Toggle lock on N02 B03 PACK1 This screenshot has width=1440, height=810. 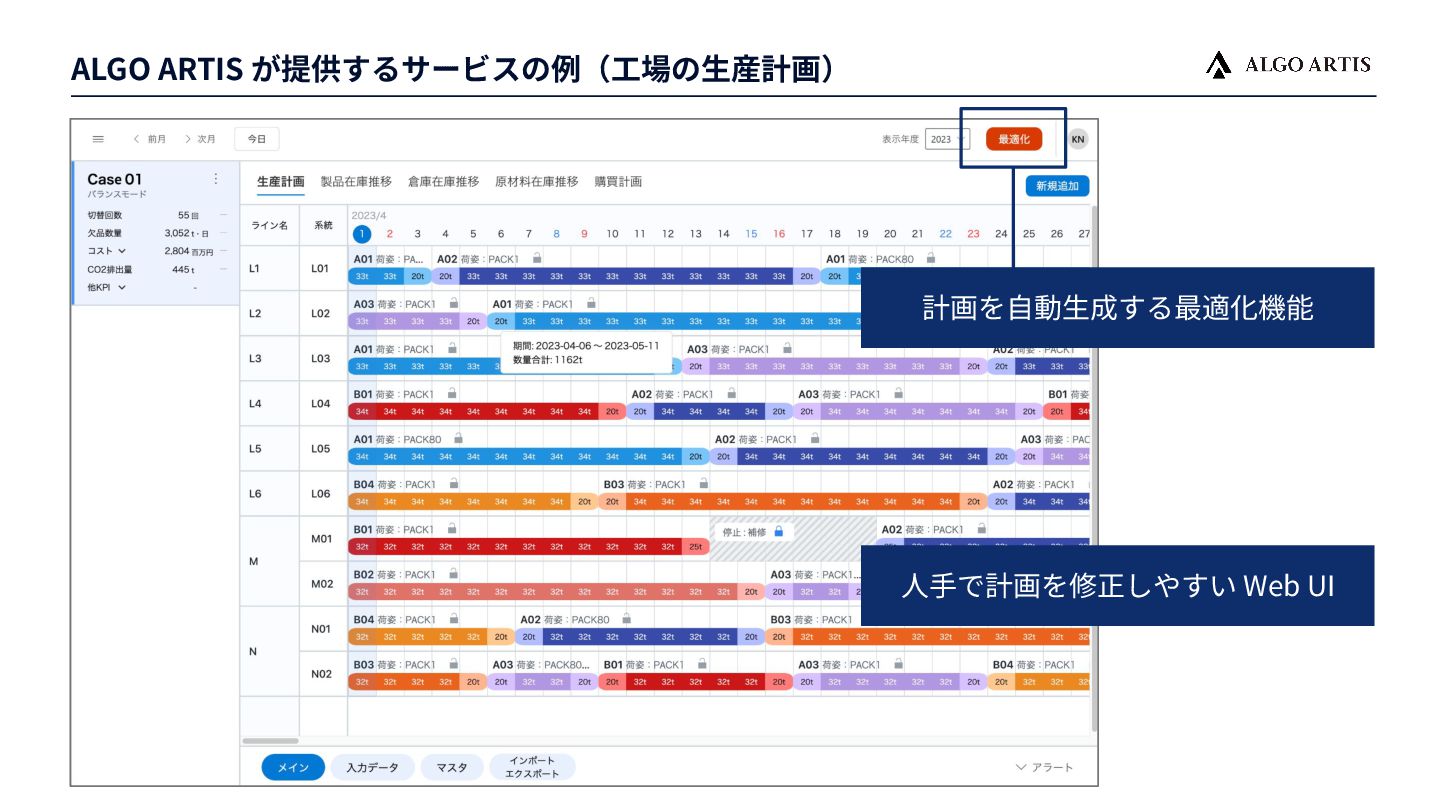coord(453,664)
